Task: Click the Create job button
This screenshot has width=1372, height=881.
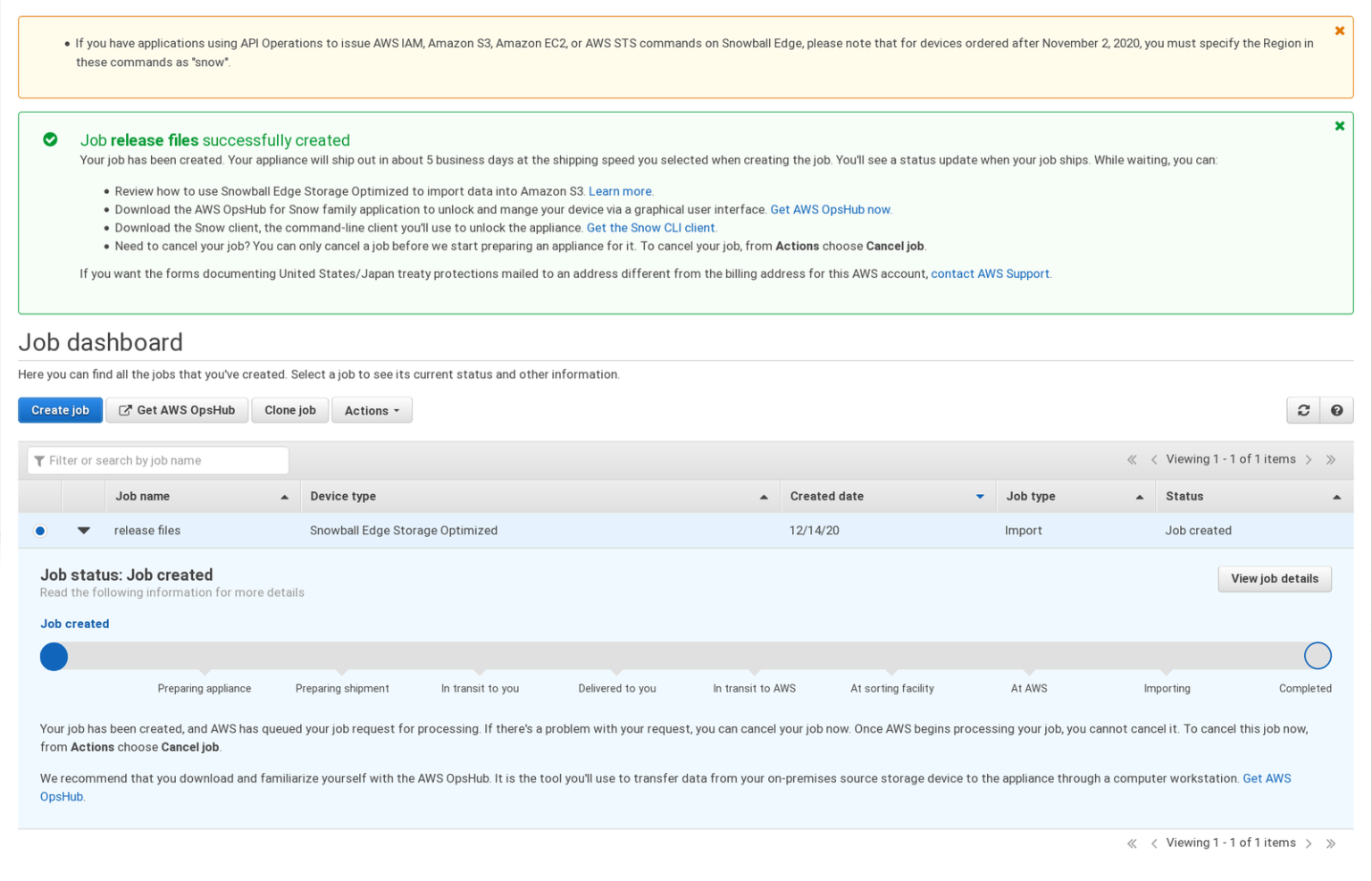Action: point(60,409)
